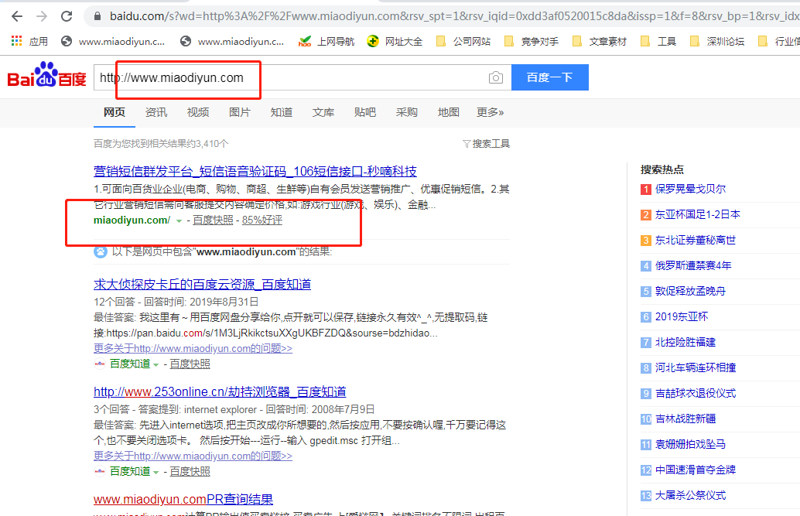Viewport: 800px width, 516px height.
Task: Open hot search 2019东亚杯
Action: point(682,317)
